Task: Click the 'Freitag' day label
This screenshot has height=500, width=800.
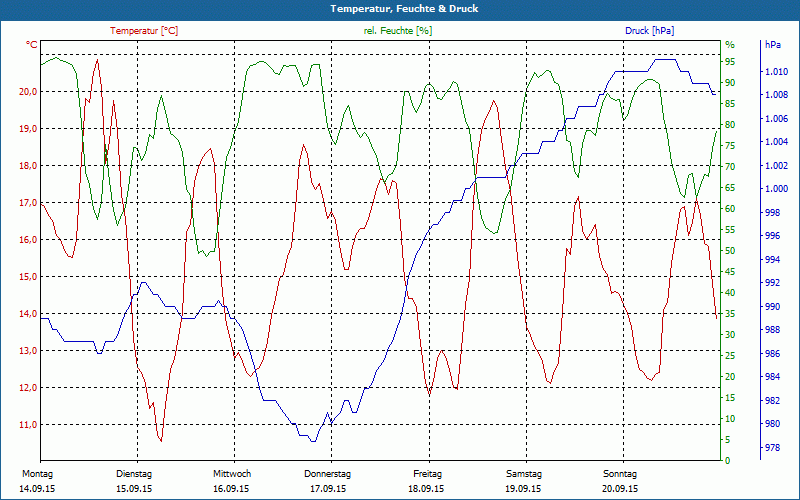Action: pyautogui.click(x=428, y=474)
